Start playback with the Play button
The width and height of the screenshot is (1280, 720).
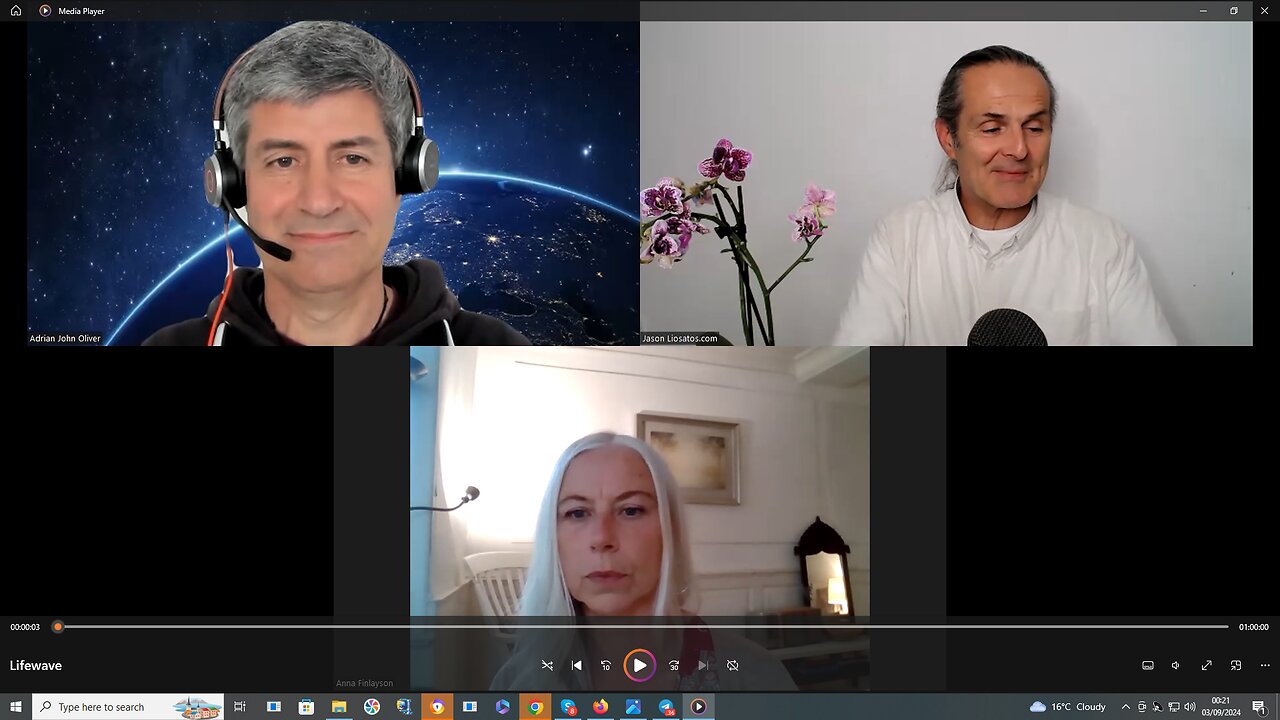(639, 665)
